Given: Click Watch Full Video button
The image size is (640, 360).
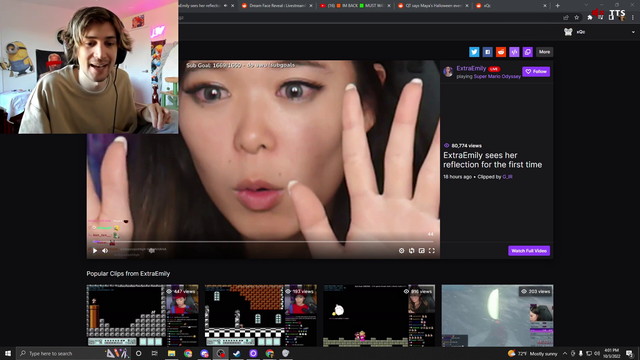Looking at the screenshot, I should [529, 251].
